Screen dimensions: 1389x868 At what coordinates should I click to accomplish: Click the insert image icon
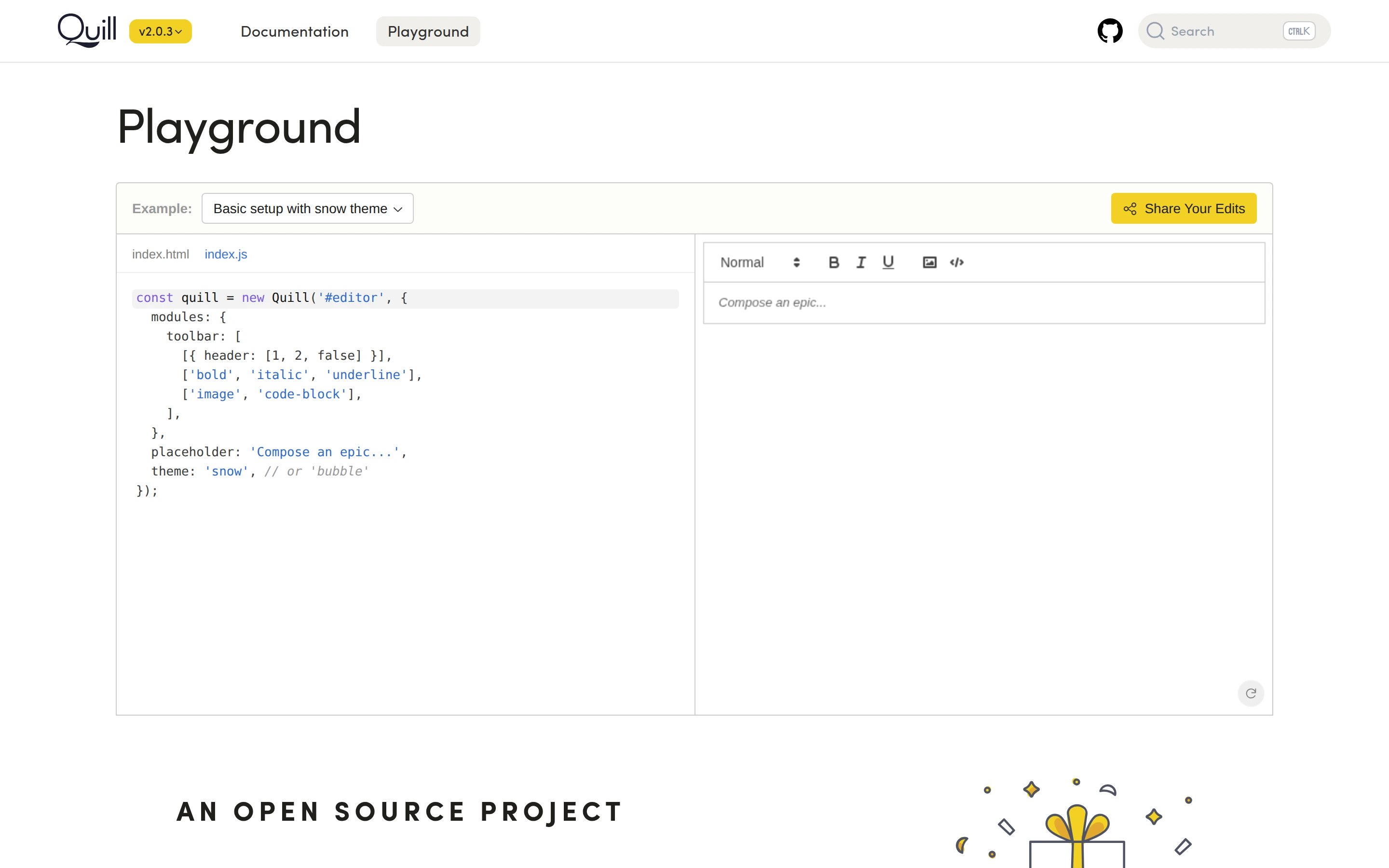pyautogui.click(x=930, y=262)
